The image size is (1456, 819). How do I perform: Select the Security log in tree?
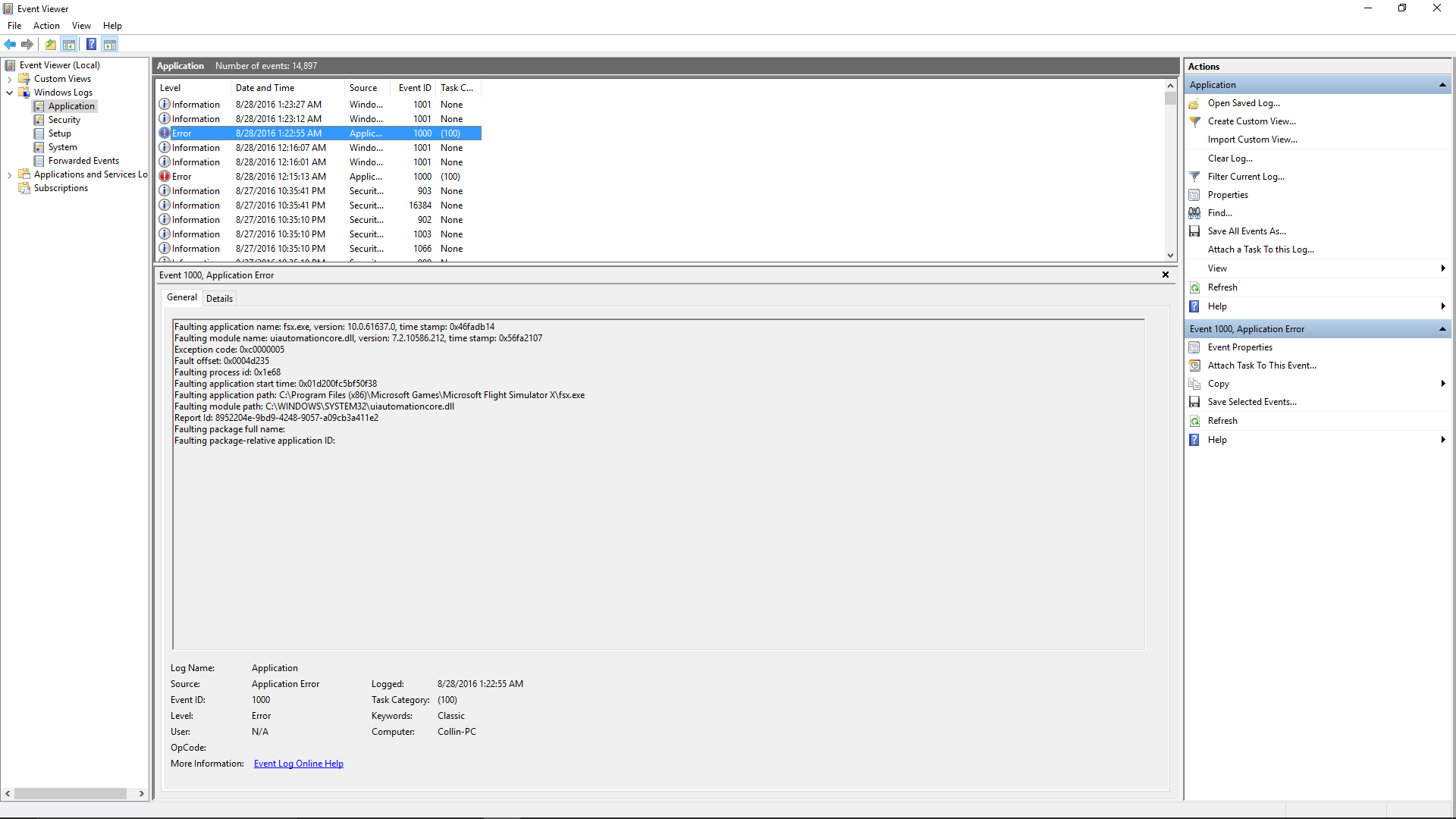coord(64,120)
